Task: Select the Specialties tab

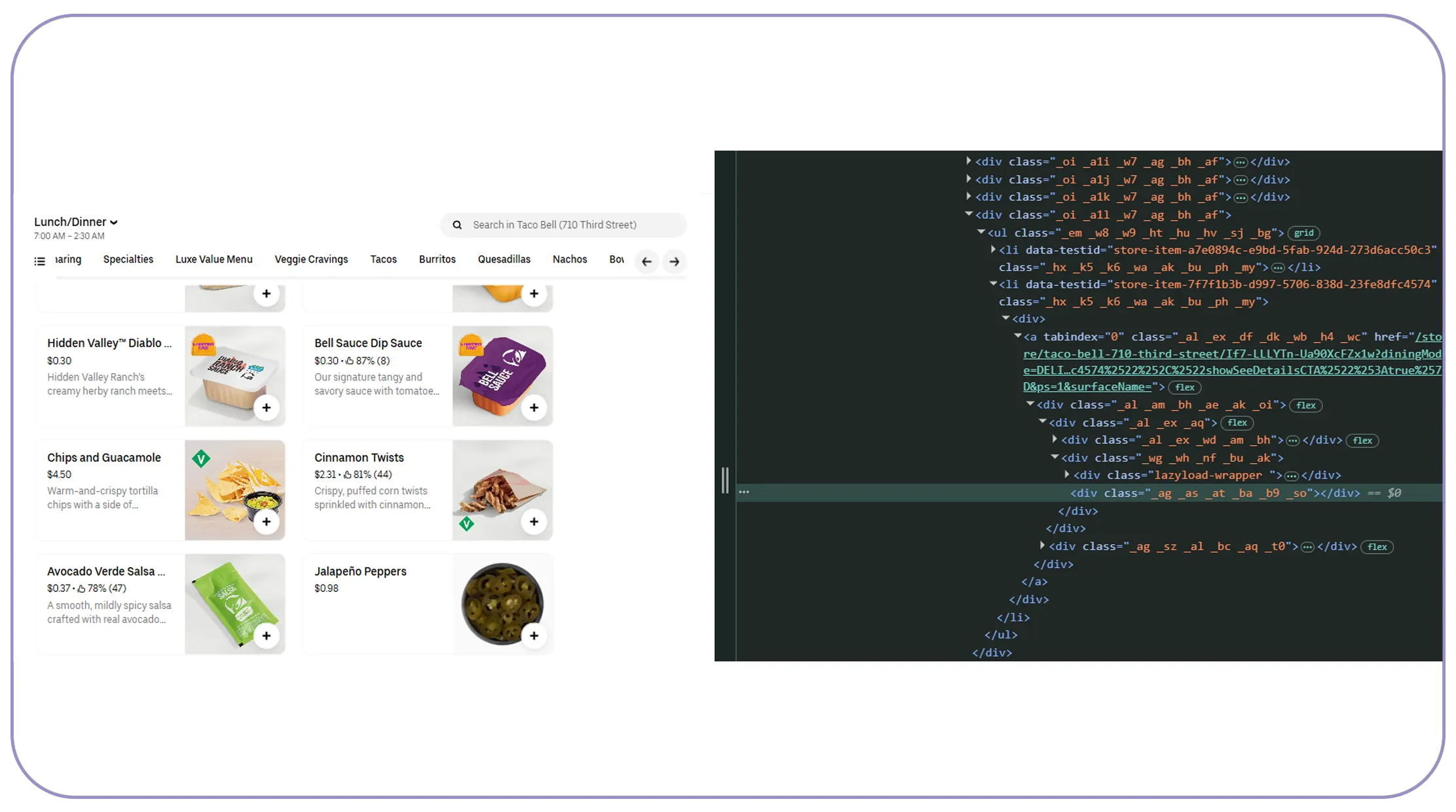Action: (x=128, y=259)
